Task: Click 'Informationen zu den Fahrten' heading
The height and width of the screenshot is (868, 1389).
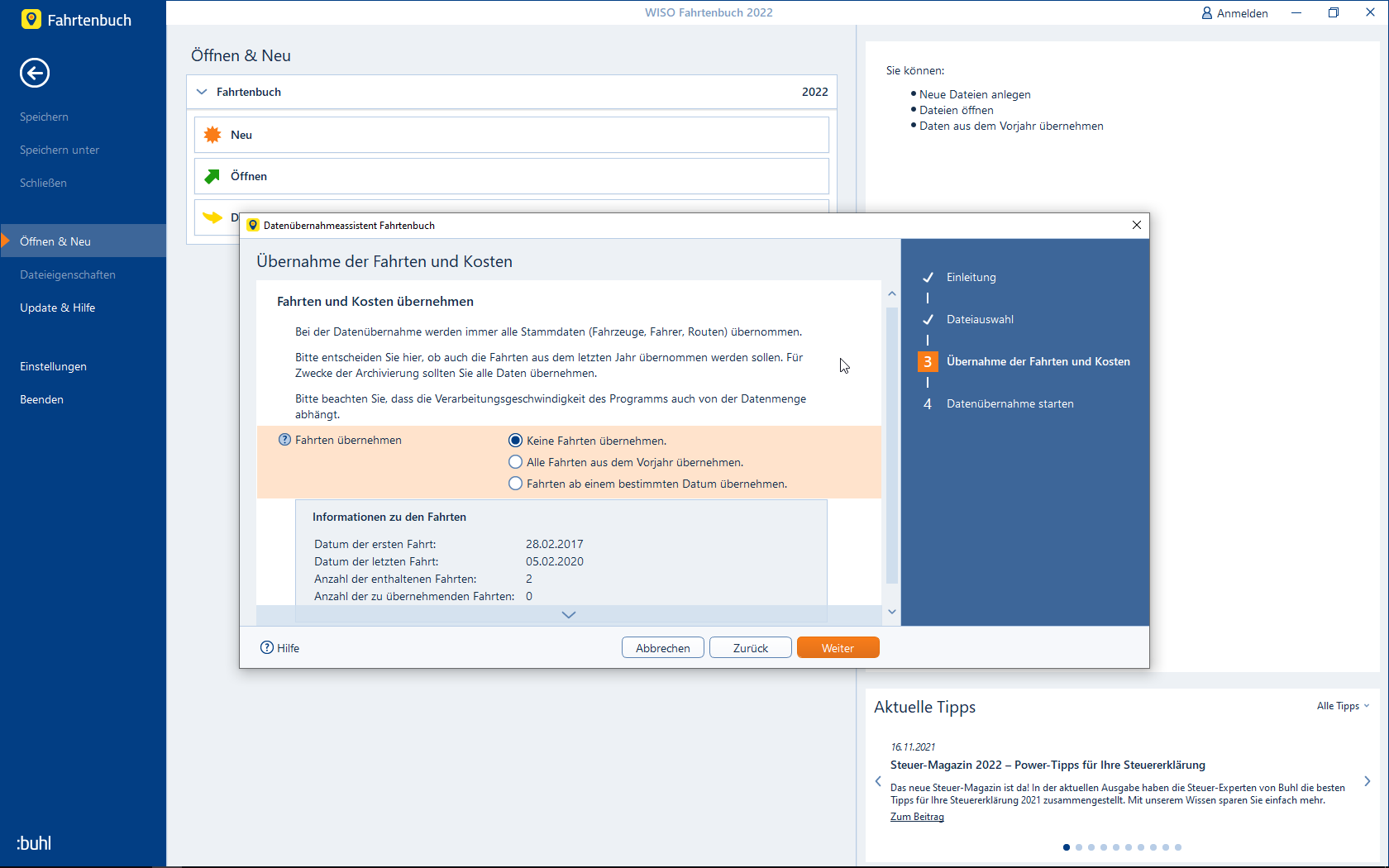Action: 389,517
